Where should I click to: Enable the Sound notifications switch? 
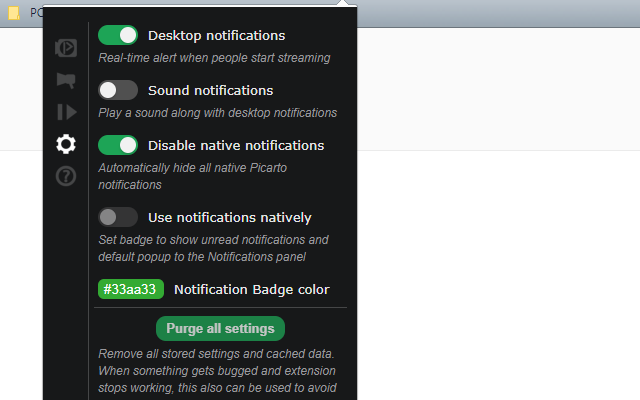click(x=118, y=90)
